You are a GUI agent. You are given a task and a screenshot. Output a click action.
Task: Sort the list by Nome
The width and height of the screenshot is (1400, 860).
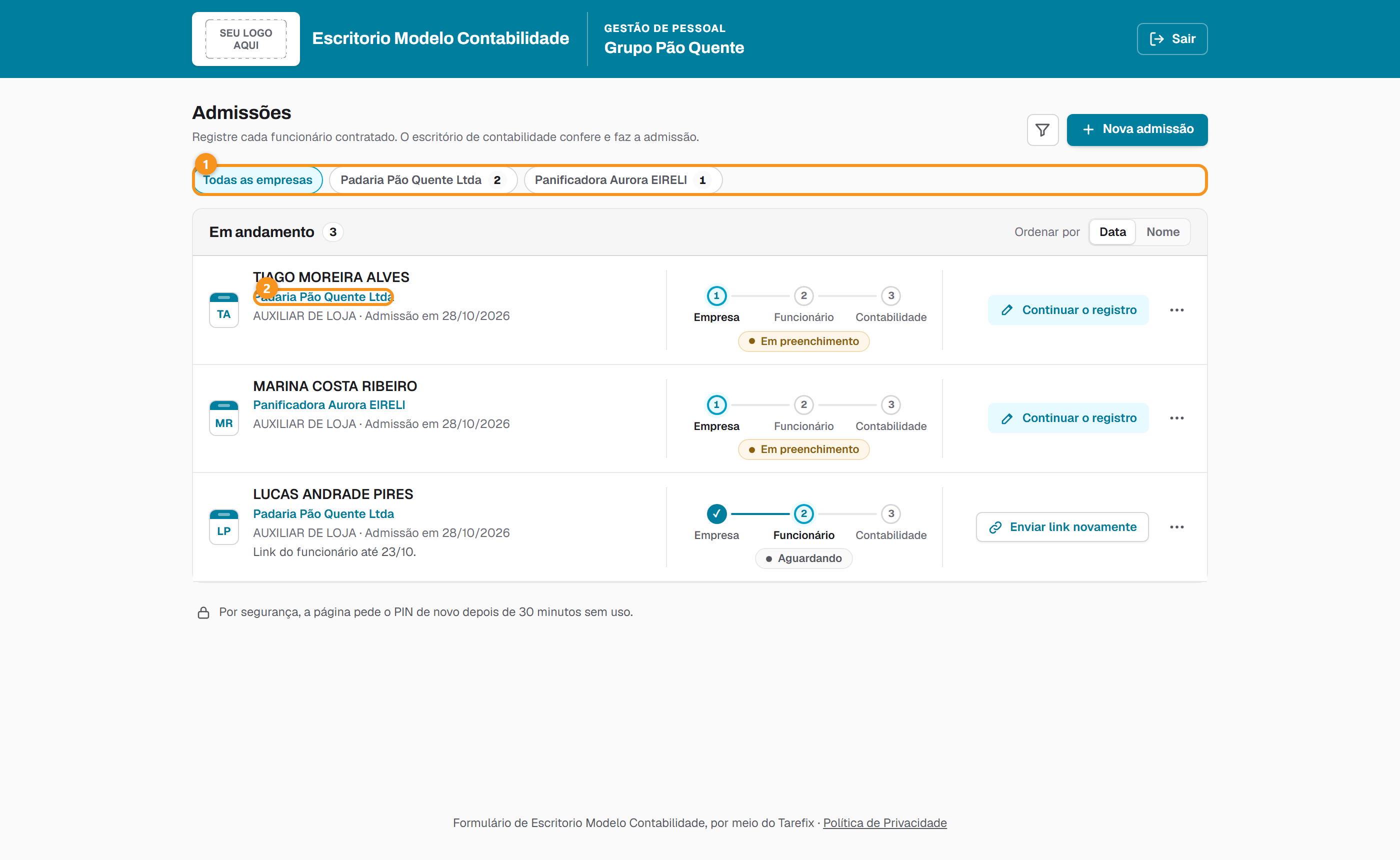1162,232
